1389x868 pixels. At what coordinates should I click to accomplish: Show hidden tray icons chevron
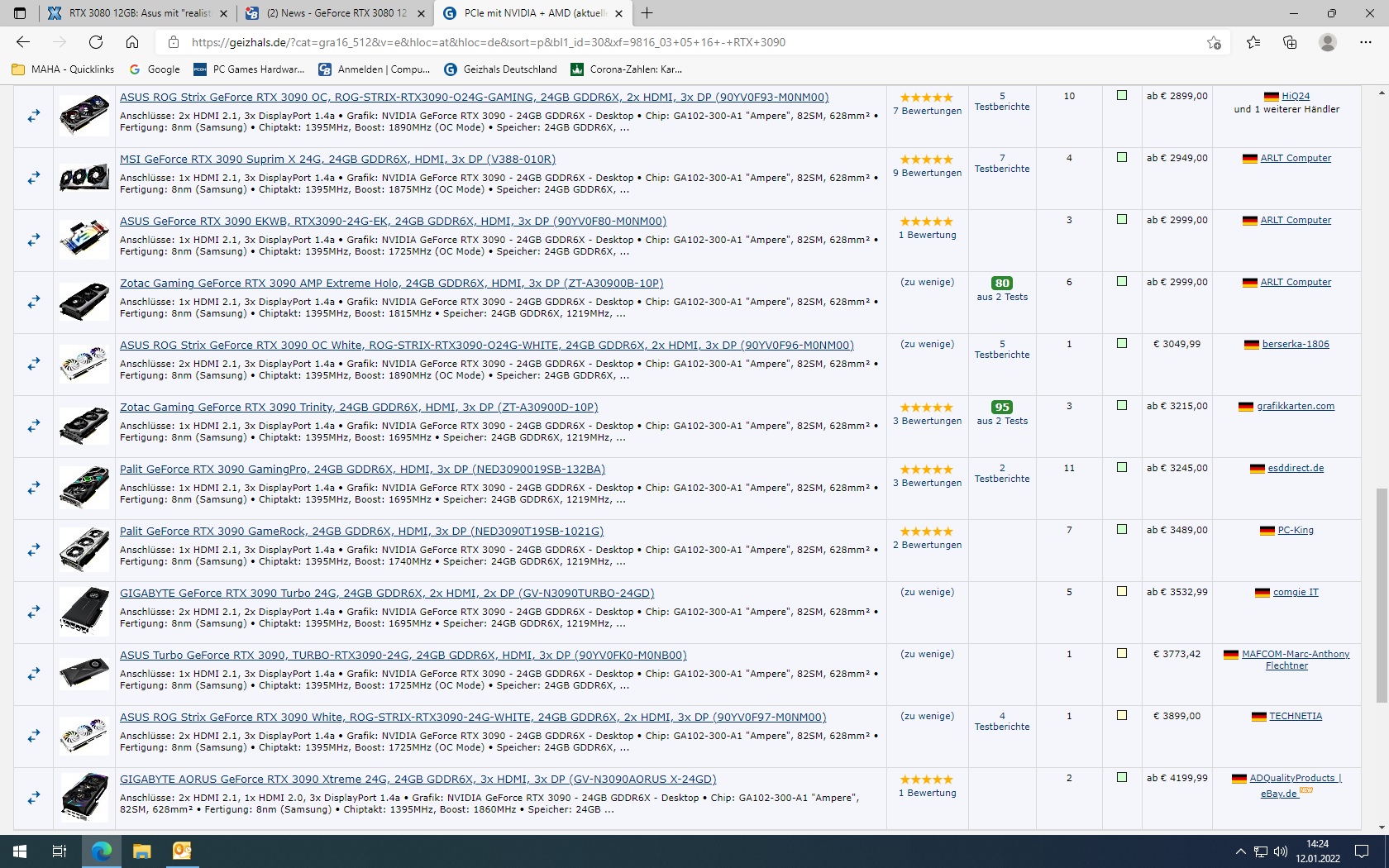pos(1240,851)
